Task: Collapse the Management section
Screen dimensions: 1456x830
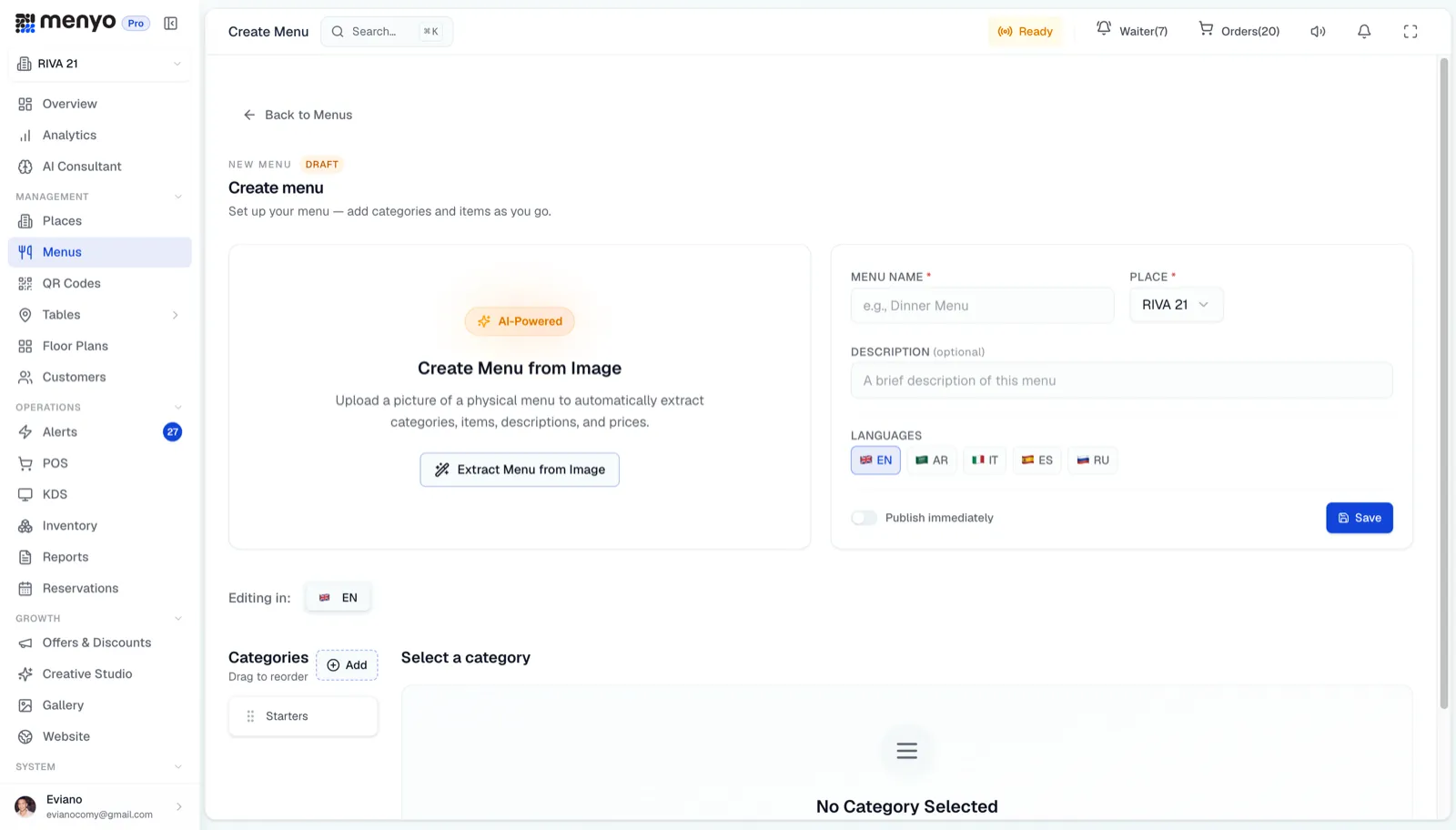Action: [177, 197]
